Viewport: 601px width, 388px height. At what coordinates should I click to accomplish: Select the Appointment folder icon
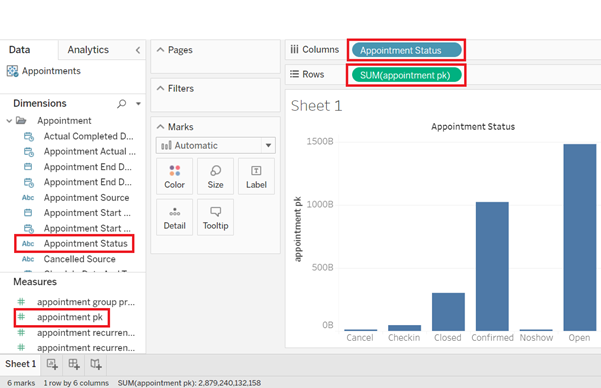[x=21, y=121]
